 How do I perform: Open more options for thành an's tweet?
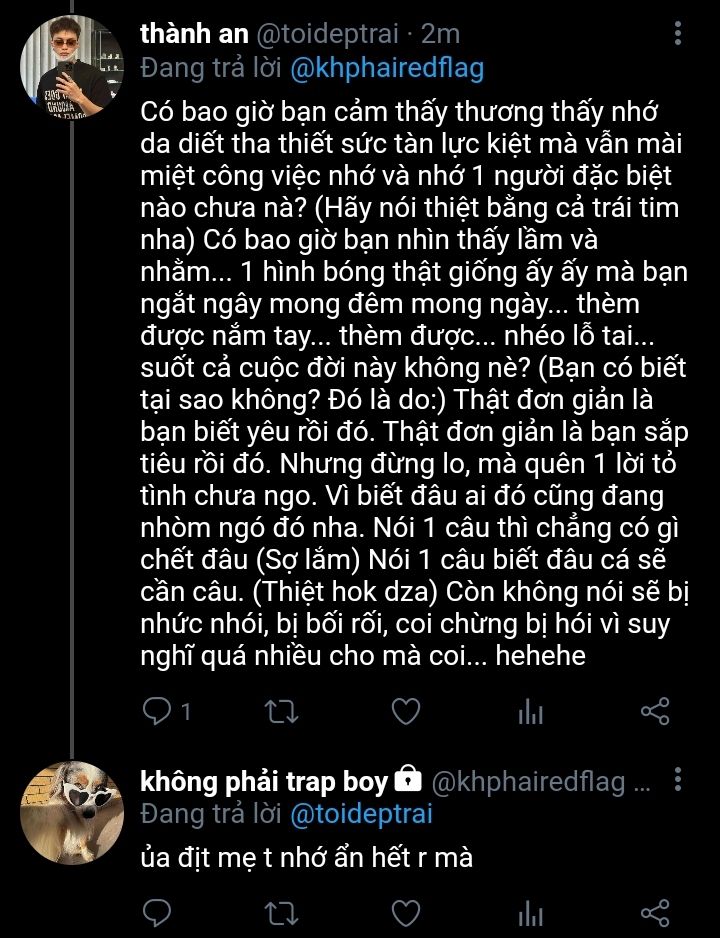(x=680, y=35)
